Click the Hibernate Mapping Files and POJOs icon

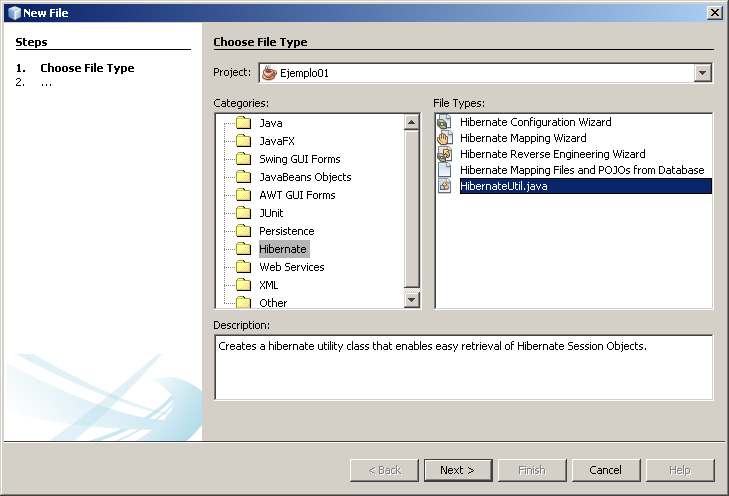[x=445, y=170]
